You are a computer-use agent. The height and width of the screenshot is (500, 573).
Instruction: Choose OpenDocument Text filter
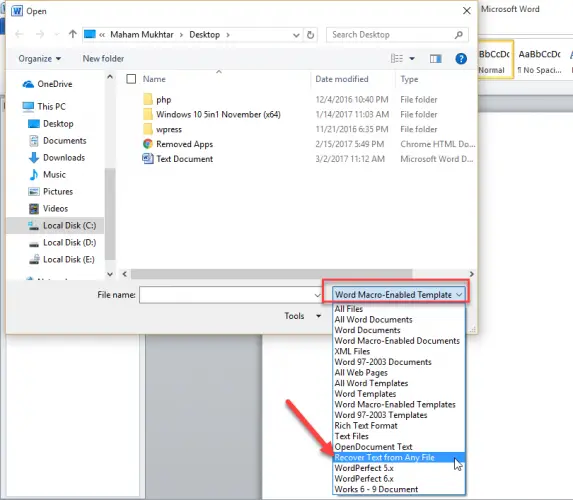tap(399, 447)
